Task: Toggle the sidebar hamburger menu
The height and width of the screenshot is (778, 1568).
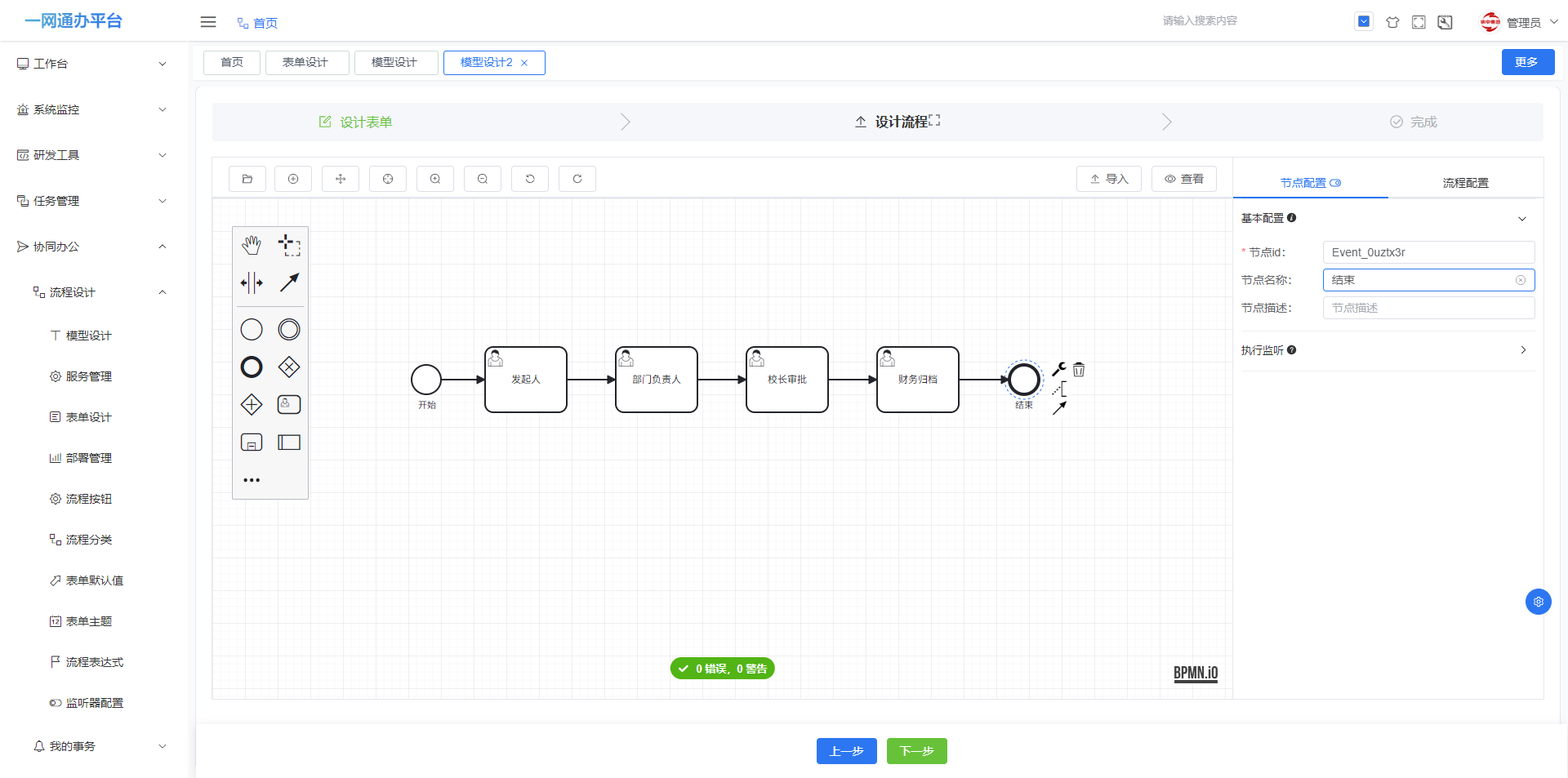Action: [x=208, y=22]
